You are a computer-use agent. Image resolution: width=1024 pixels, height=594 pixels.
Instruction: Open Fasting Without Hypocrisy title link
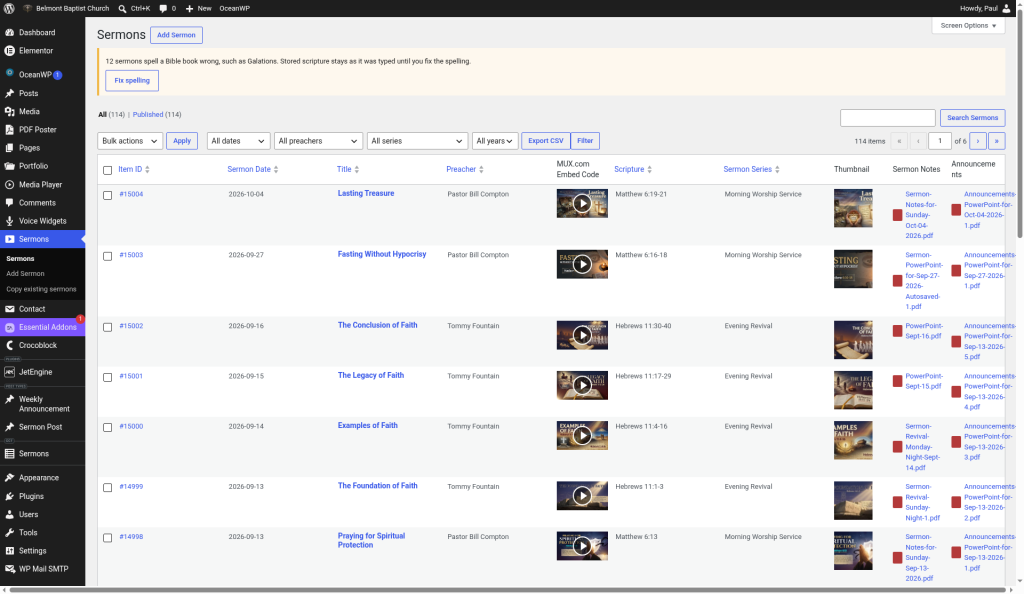[381, 255]
